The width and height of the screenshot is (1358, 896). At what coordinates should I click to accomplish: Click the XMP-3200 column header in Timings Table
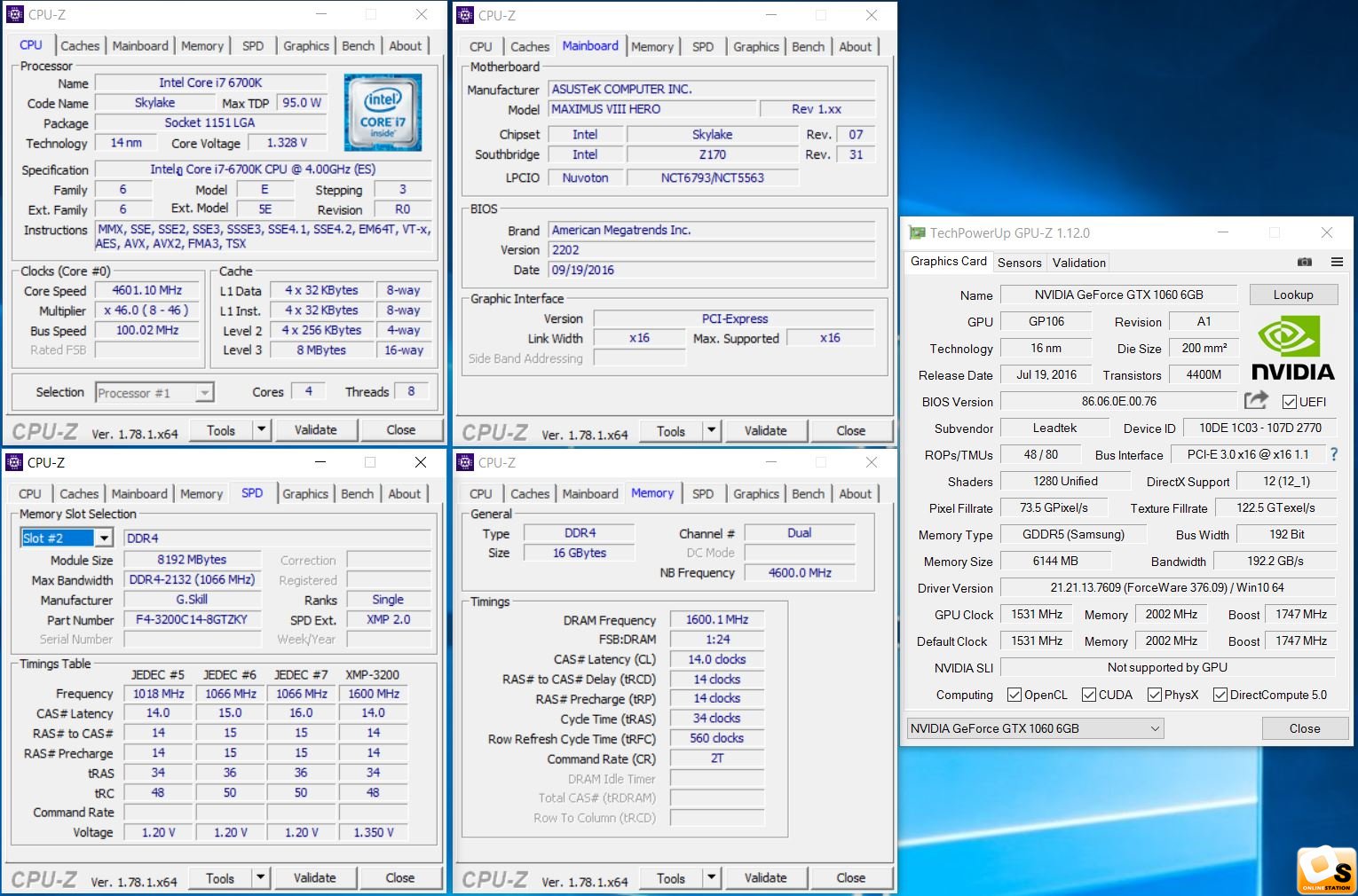[373, 674]
